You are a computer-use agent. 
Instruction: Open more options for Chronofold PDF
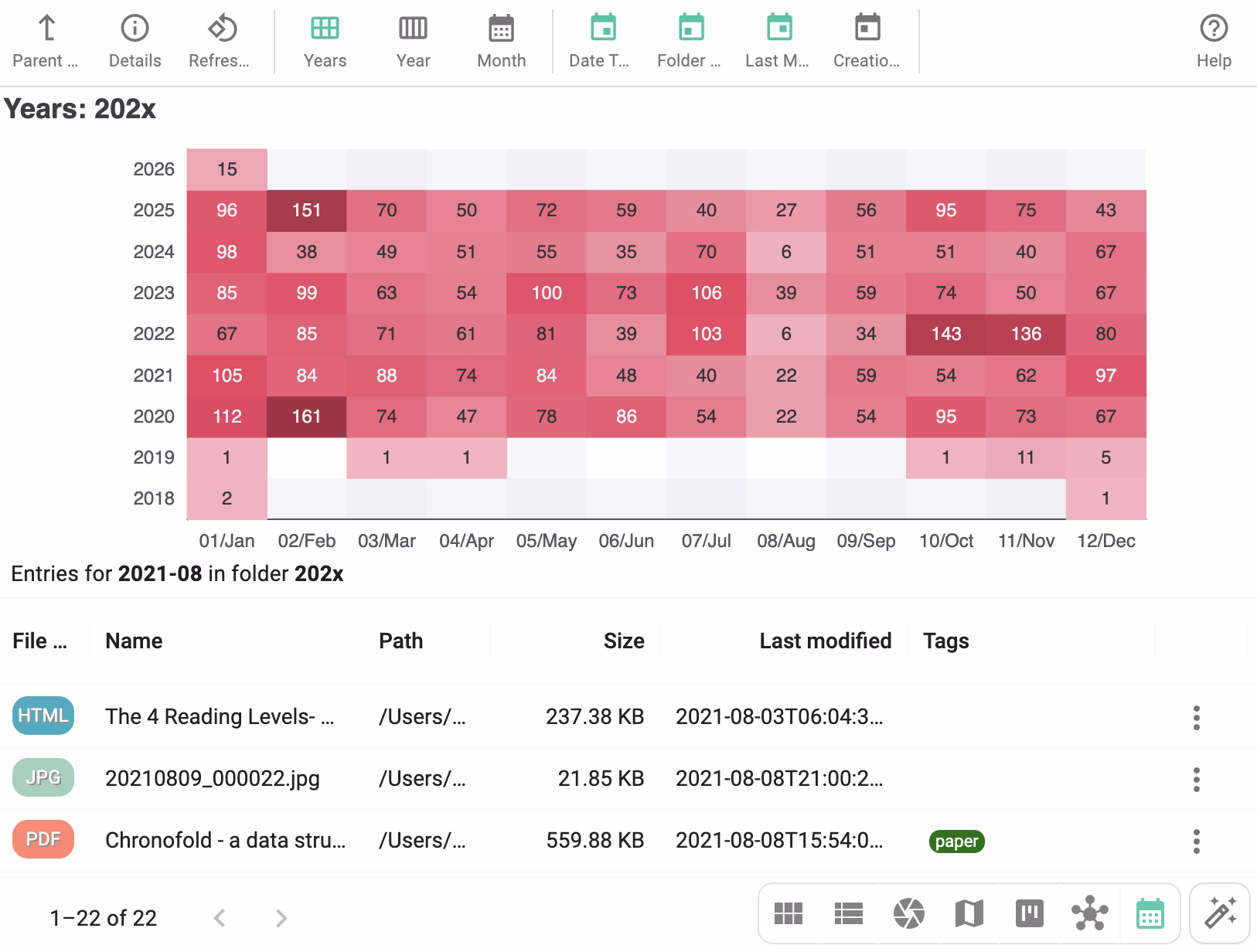coord(1196,841)
